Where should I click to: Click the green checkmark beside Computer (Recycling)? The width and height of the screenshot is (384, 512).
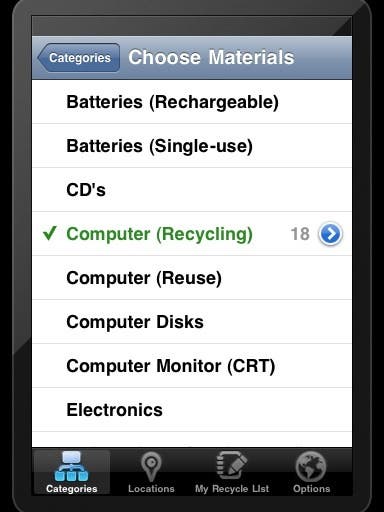(x=50, y=233)
